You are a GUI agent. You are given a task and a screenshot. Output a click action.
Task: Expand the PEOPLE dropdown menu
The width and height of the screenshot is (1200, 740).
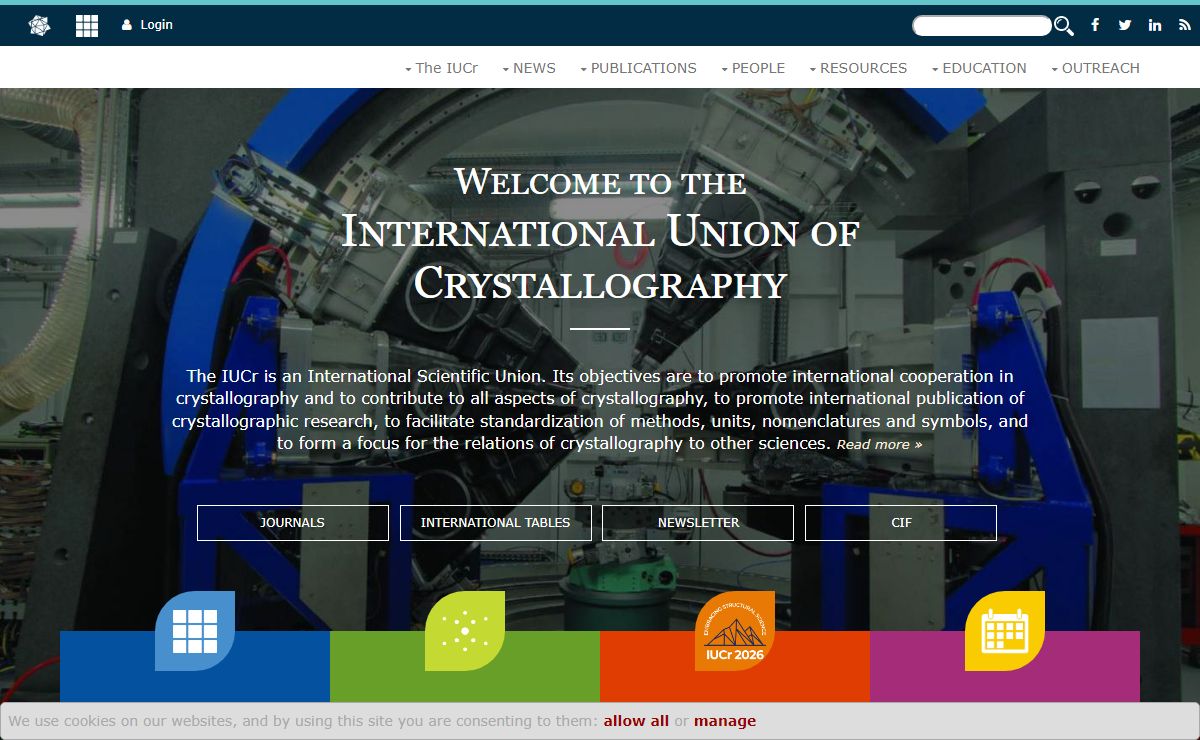pos(752,68)
